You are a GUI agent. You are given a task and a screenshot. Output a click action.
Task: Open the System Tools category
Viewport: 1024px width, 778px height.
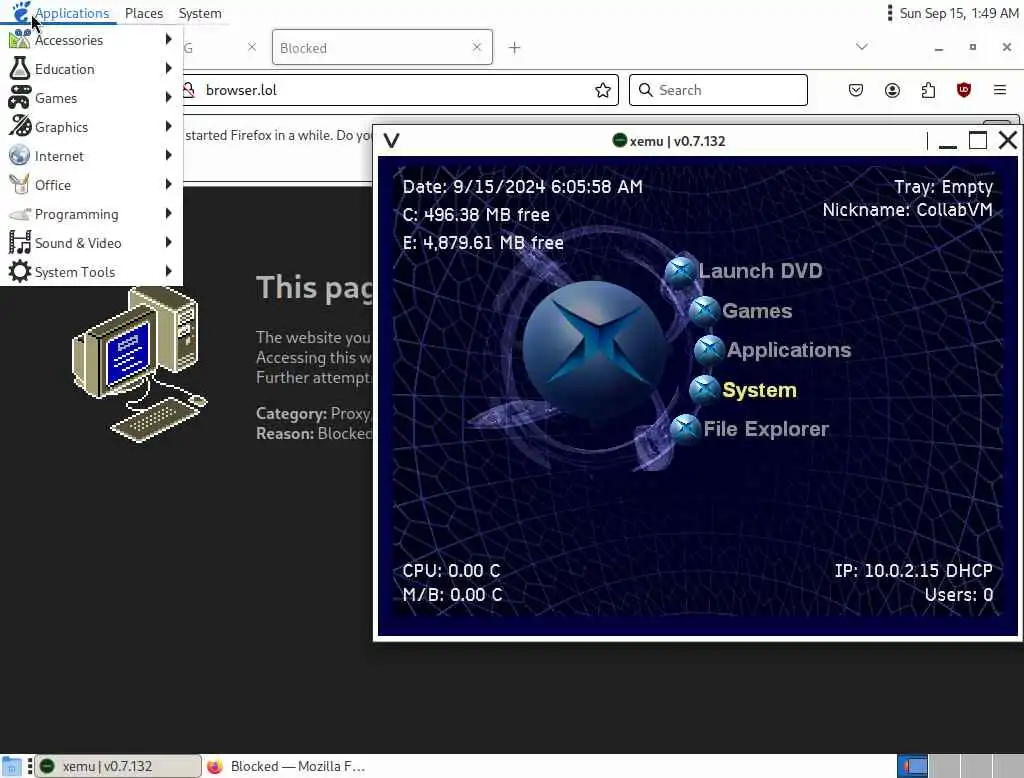91,272
